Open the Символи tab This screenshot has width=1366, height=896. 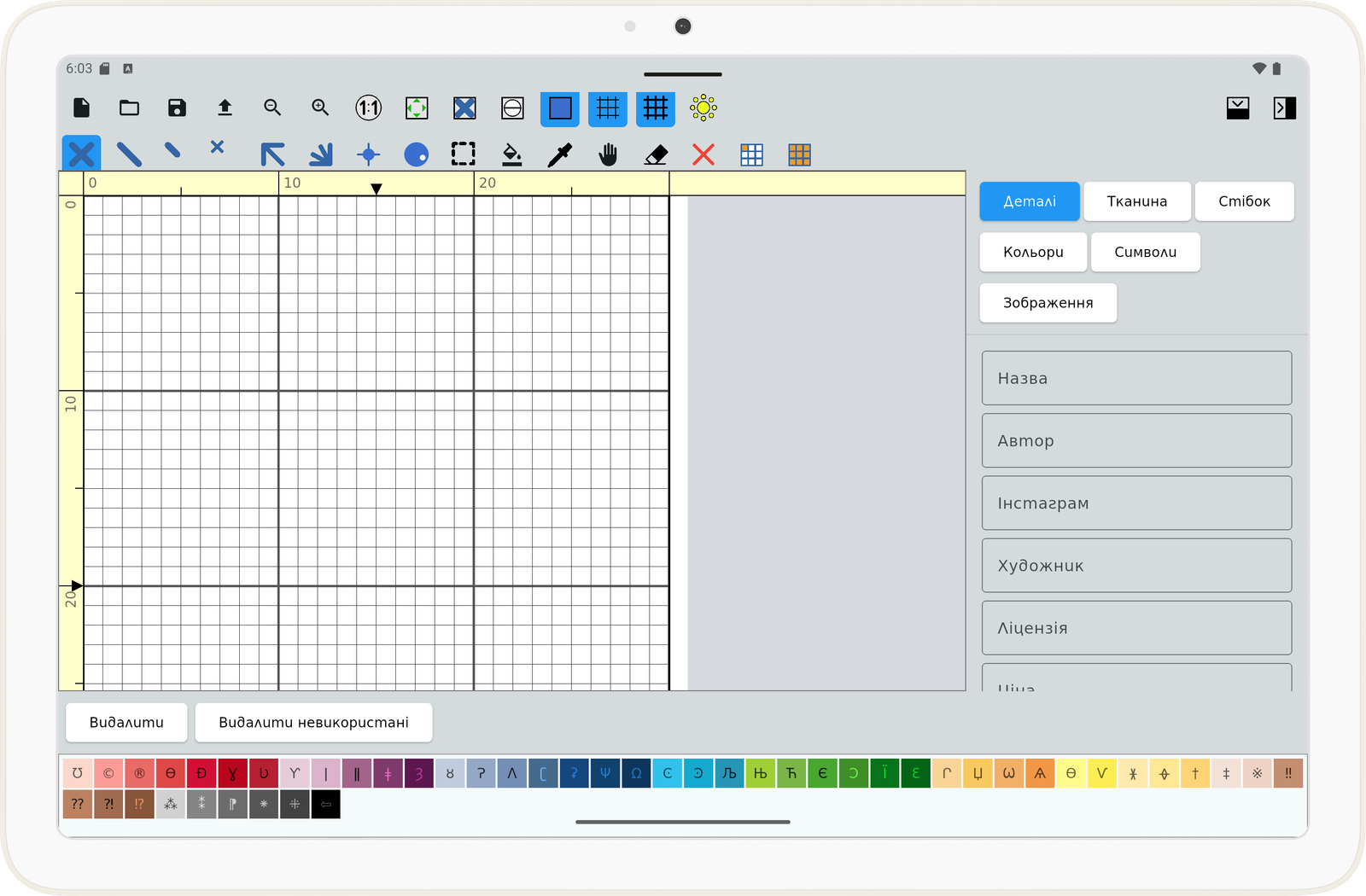pos(1146,252)
